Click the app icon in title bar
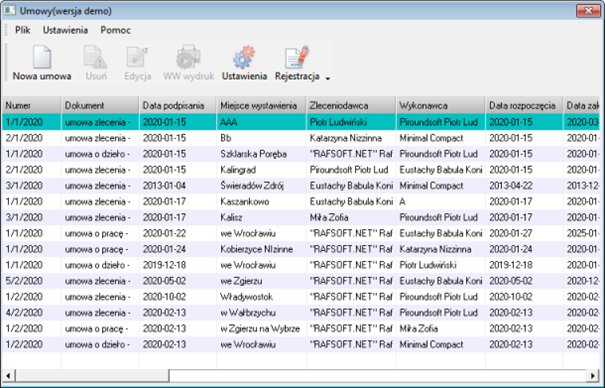Screen dimensions: 605x388 10,10
